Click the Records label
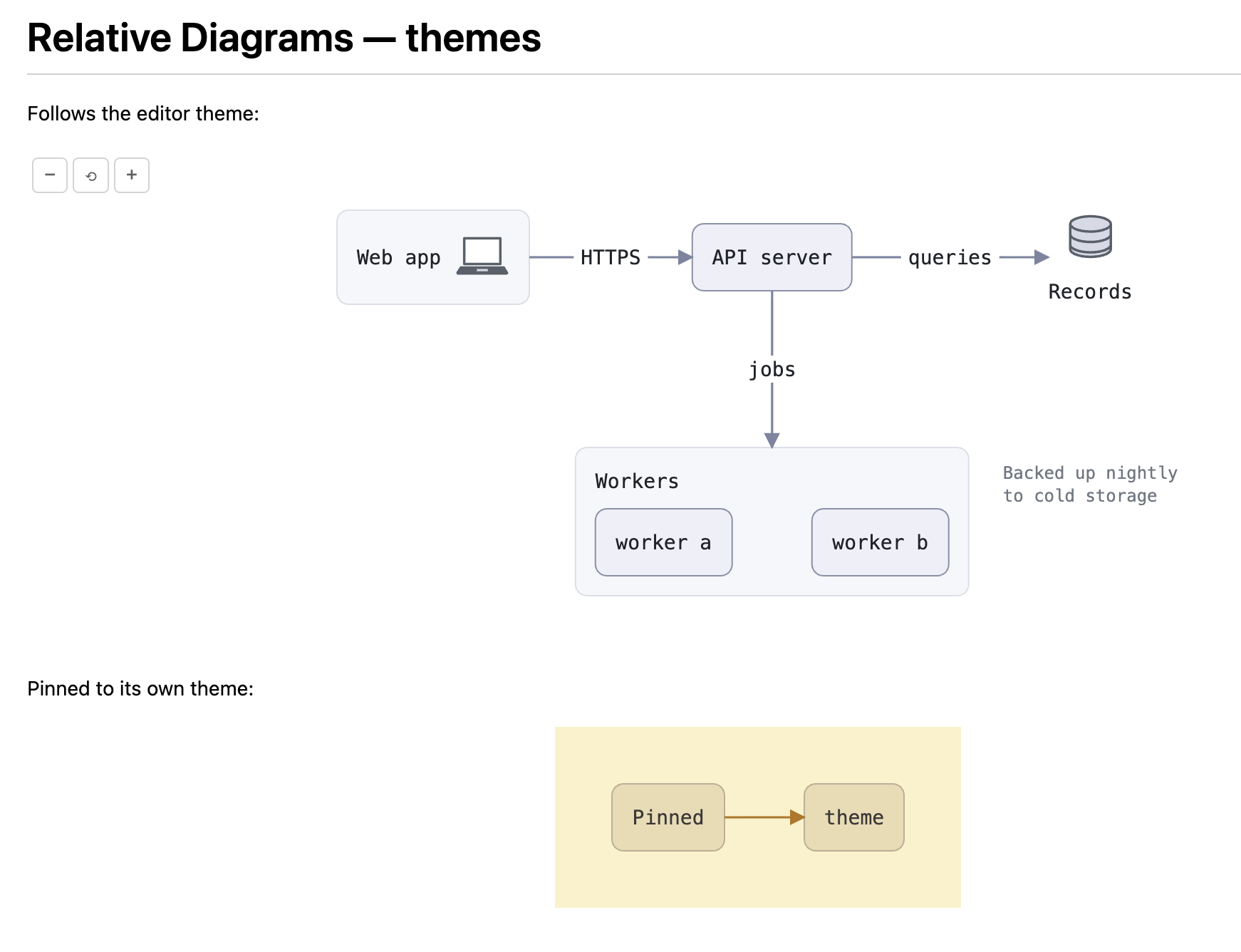Image resolution: width=1241 pixels, height=952 pixels. [x=1090, y=291]
